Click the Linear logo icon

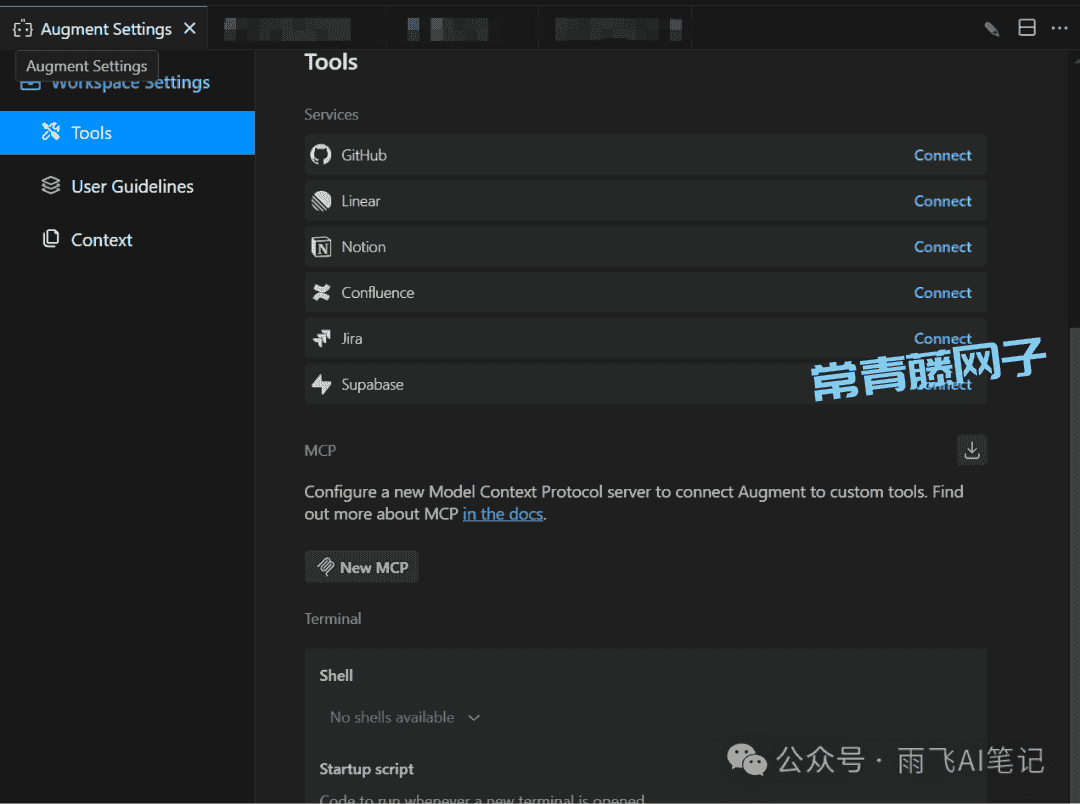(321, 201)
